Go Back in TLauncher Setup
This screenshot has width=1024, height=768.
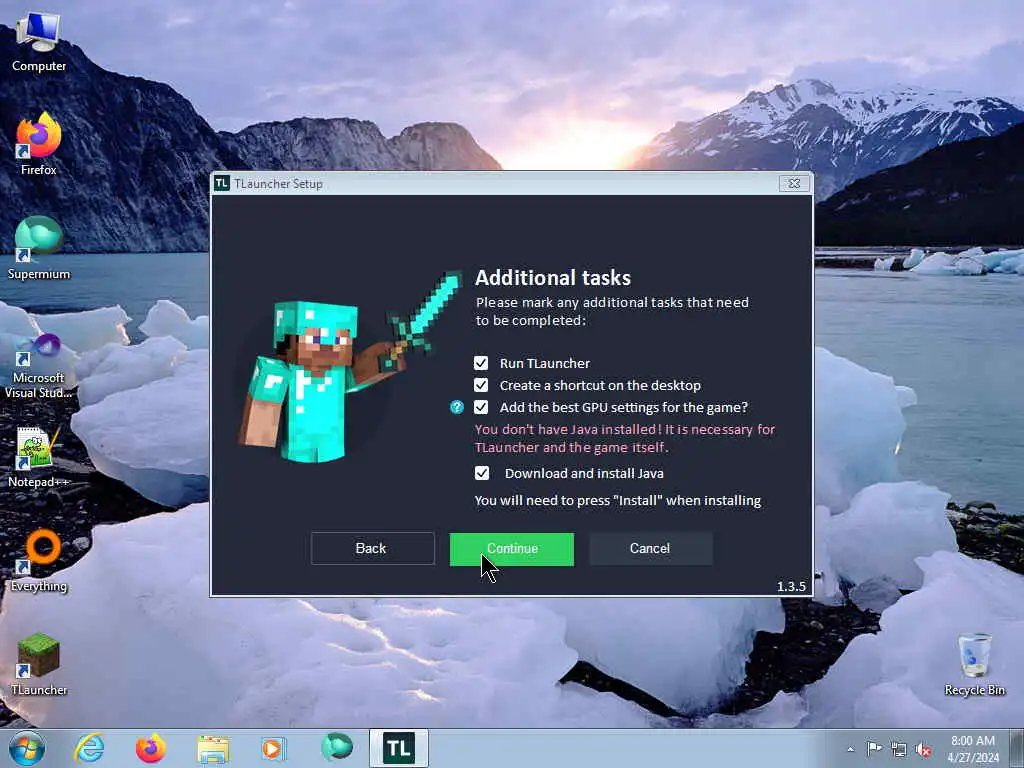click(x=372, y=549)
